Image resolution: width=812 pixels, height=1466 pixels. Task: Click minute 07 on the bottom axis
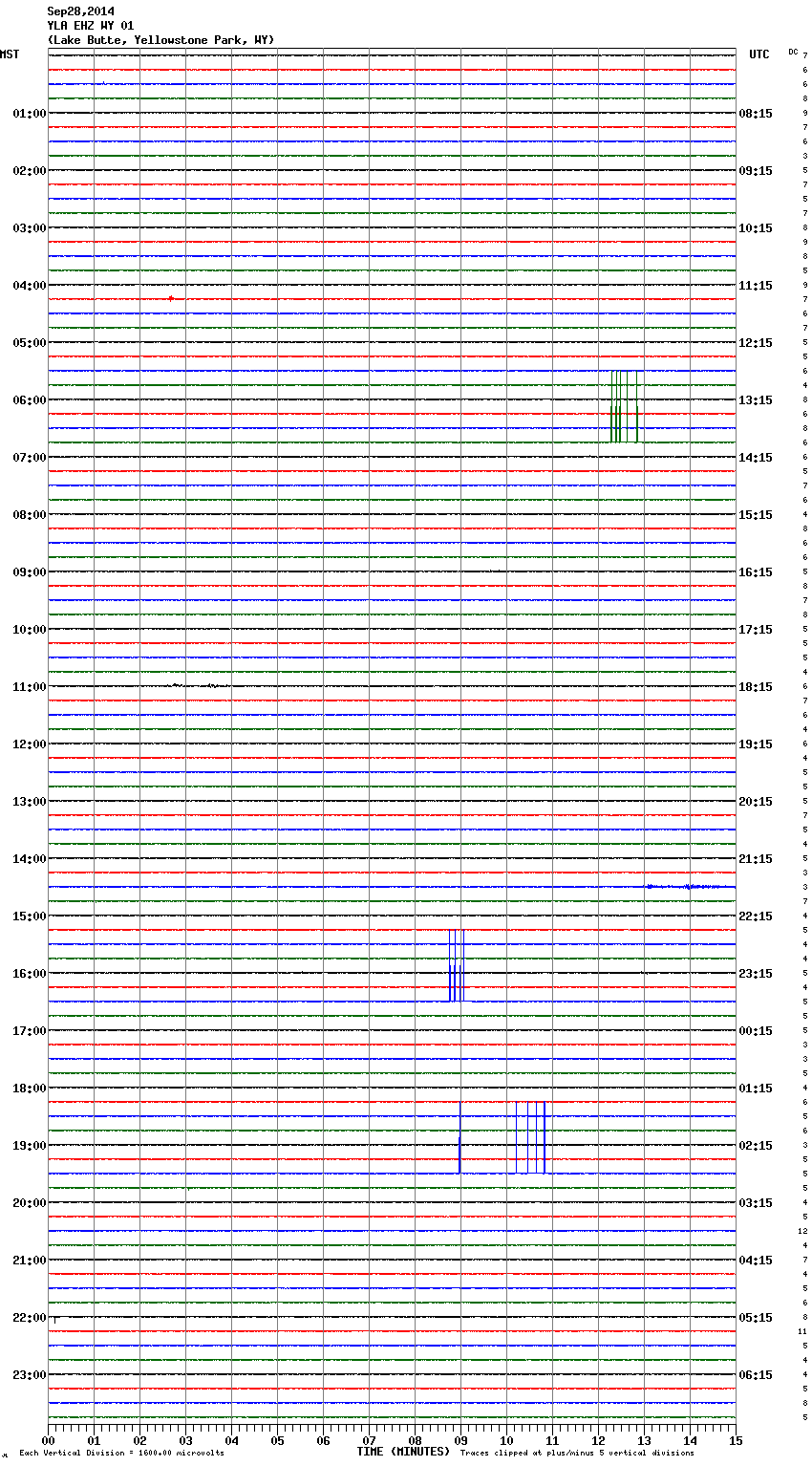(369, 1440)
